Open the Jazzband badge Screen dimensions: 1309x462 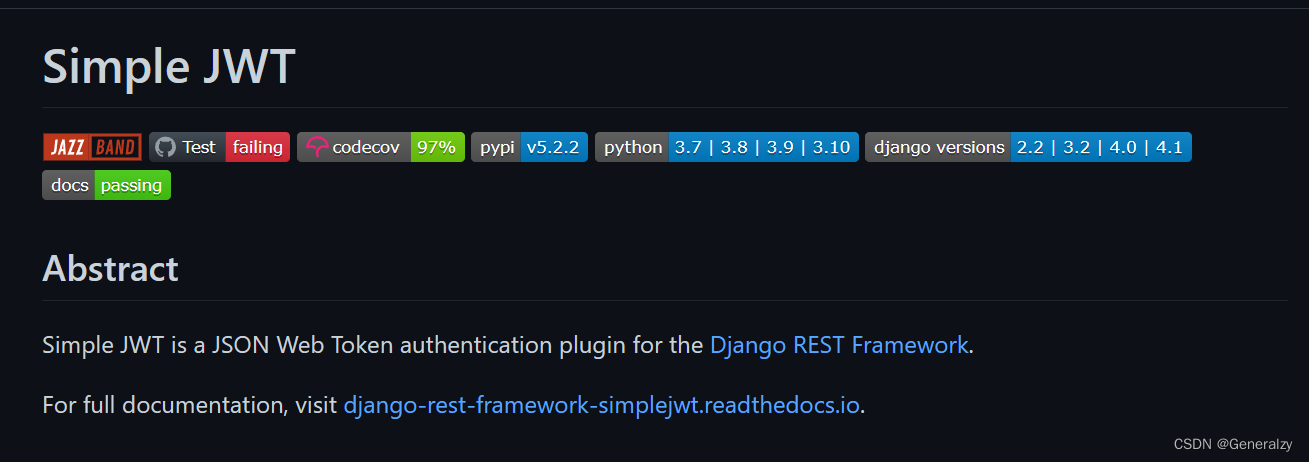click(92, 147)
